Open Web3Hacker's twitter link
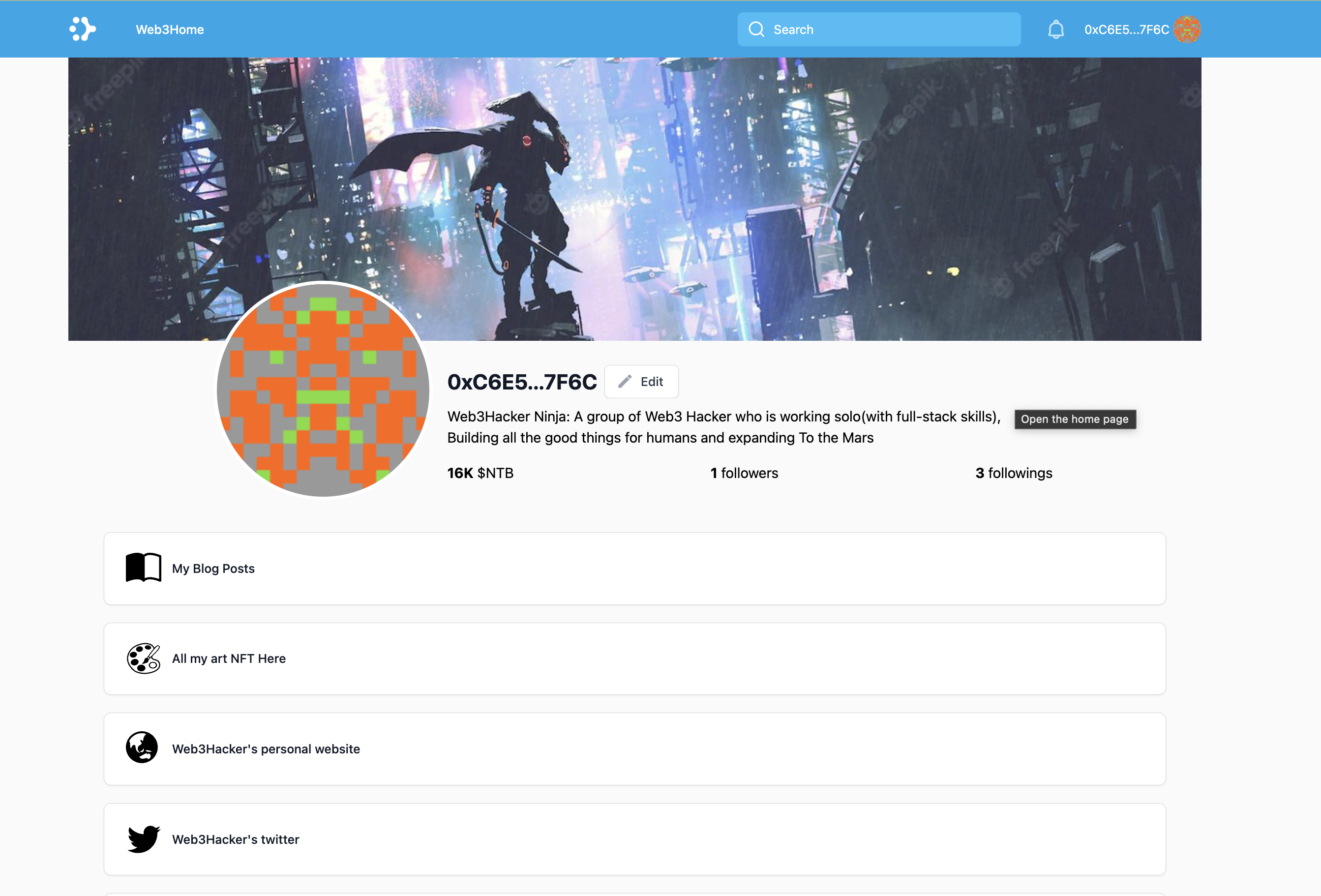Screen dimensions: 1321x896 [x=235, y=839]
